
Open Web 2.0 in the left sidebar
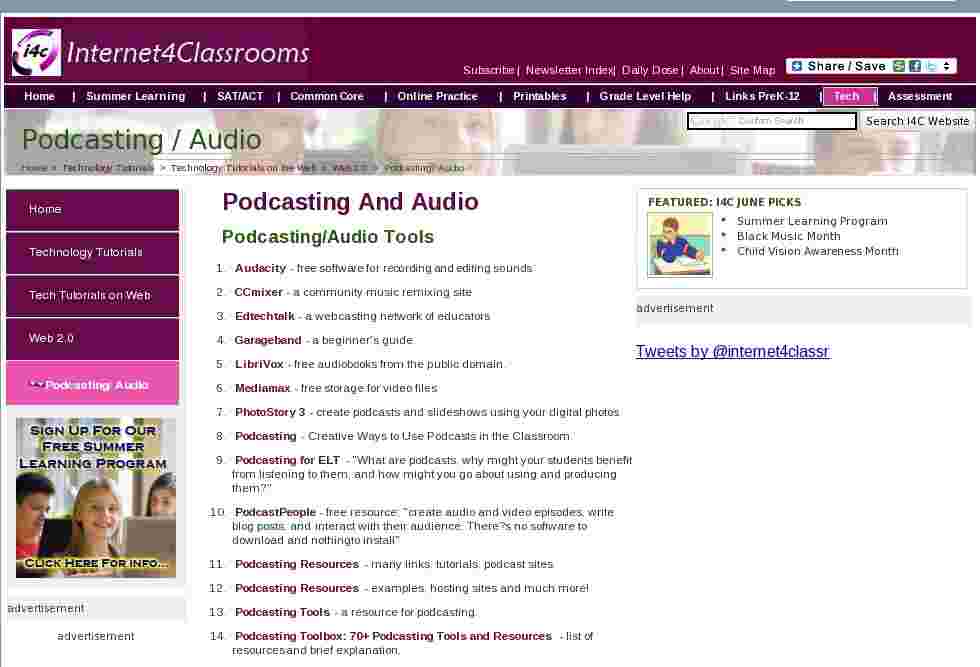click(x=92, y=339)
